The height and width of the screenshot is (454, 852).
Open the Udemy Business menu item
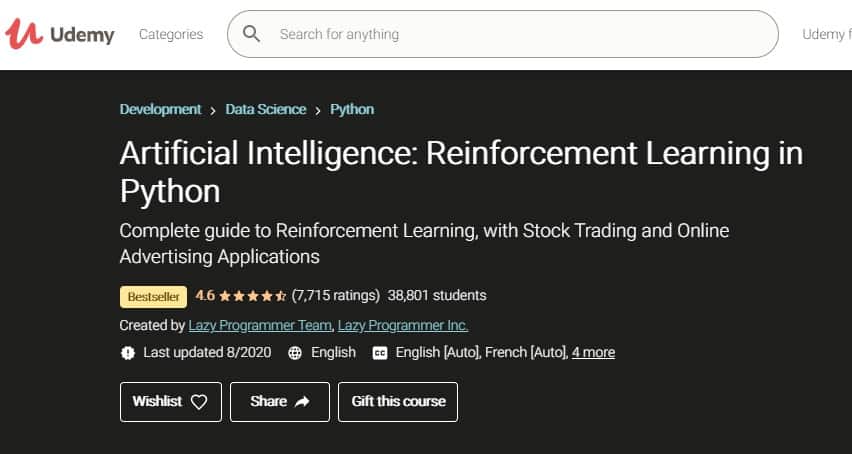coord(826,34)
